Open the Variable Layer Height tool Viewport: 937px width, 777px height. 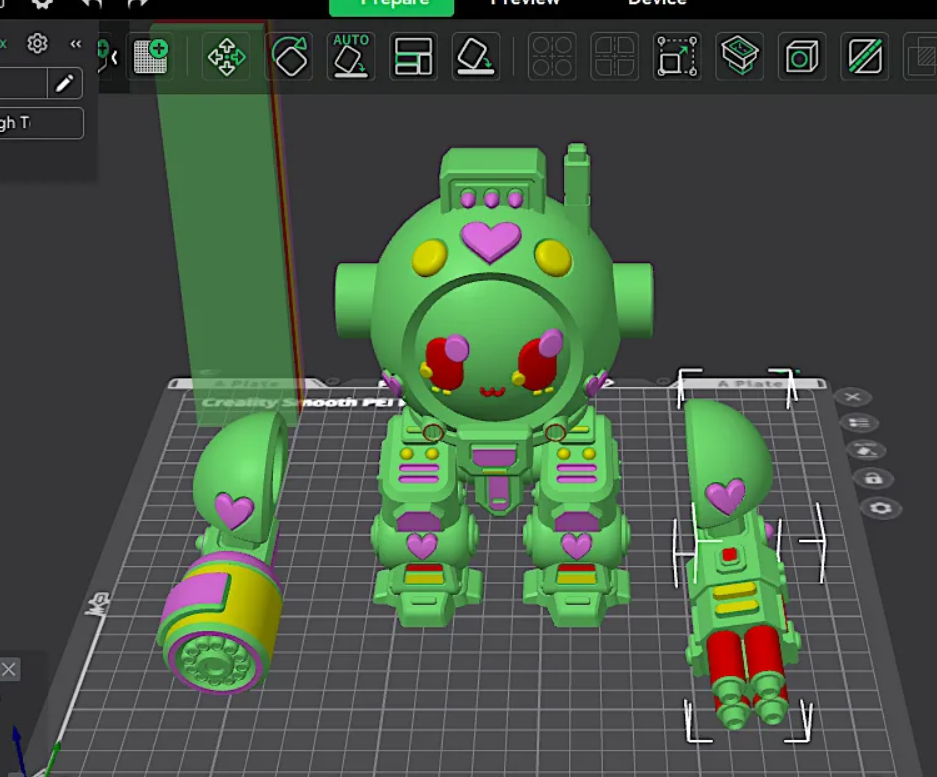pos(739,57)
